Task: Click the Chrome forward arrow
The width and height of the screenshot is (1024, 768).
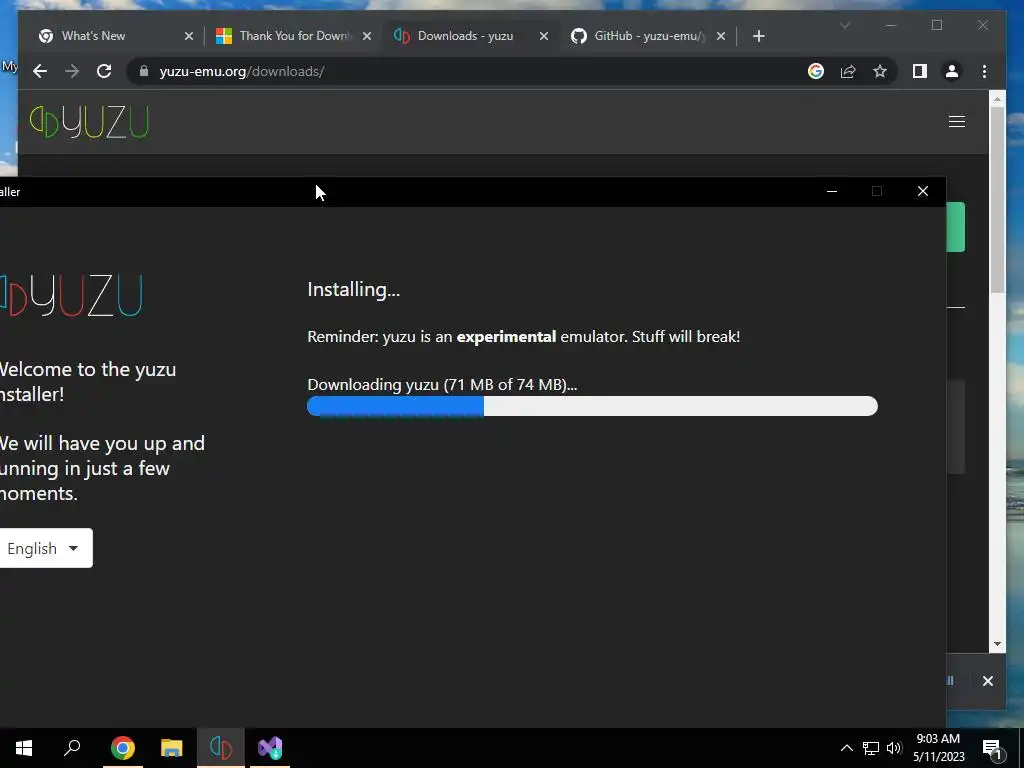Action: point(72,71)
